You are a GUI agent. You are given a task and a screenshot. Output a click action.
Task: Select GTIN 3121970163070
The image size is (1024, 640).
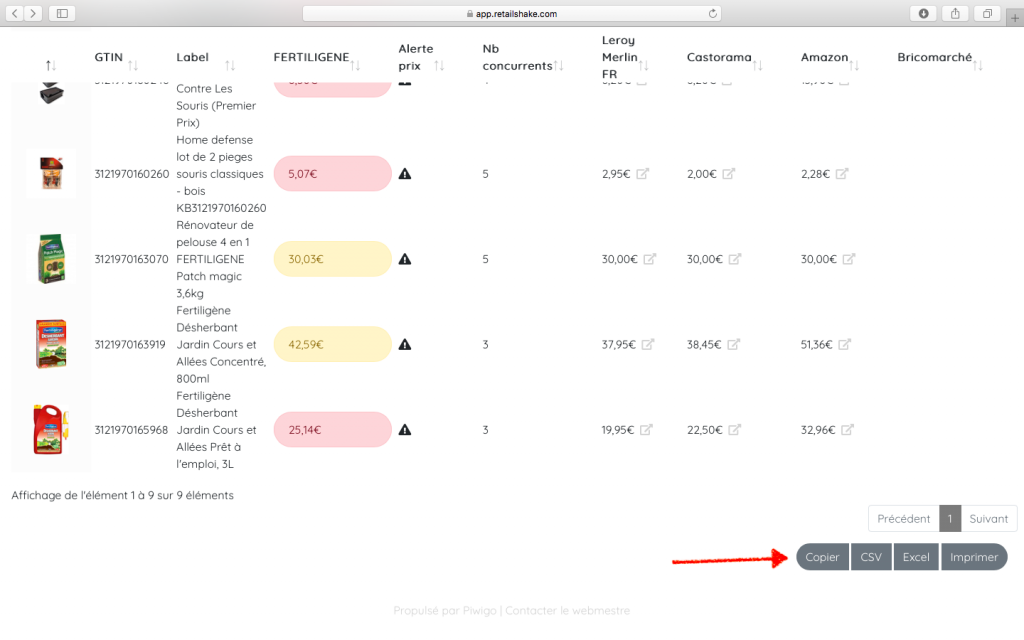(131, 259)
